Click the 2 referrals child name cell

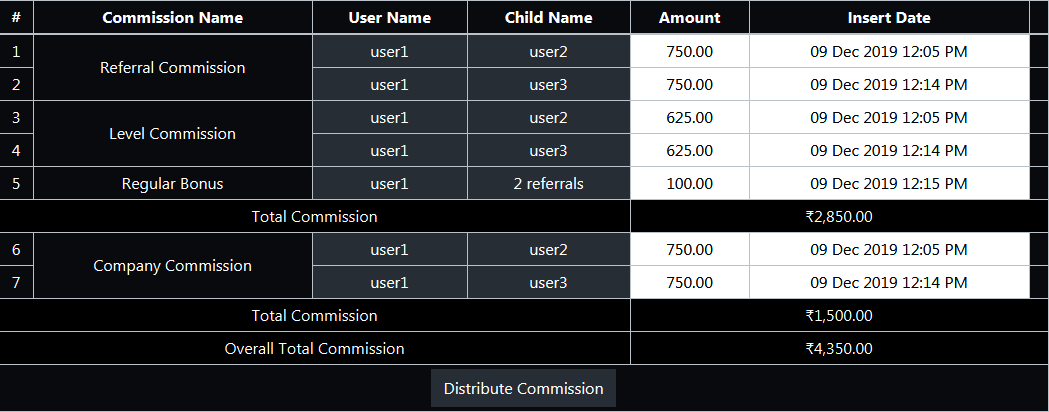549,183
